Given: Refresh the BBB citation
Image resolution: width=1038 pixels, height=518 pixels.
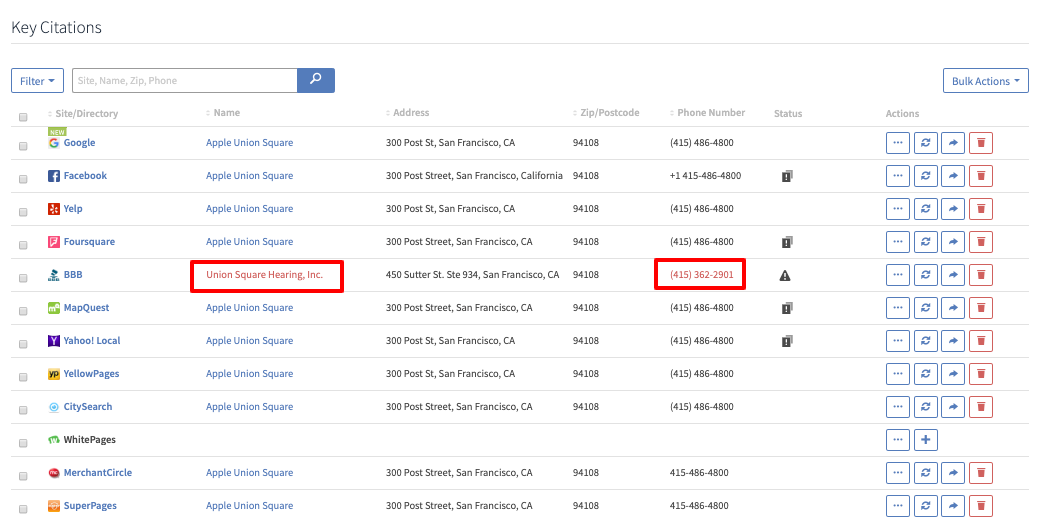Looking at the screenshot, I should click(x=925, y=274).
